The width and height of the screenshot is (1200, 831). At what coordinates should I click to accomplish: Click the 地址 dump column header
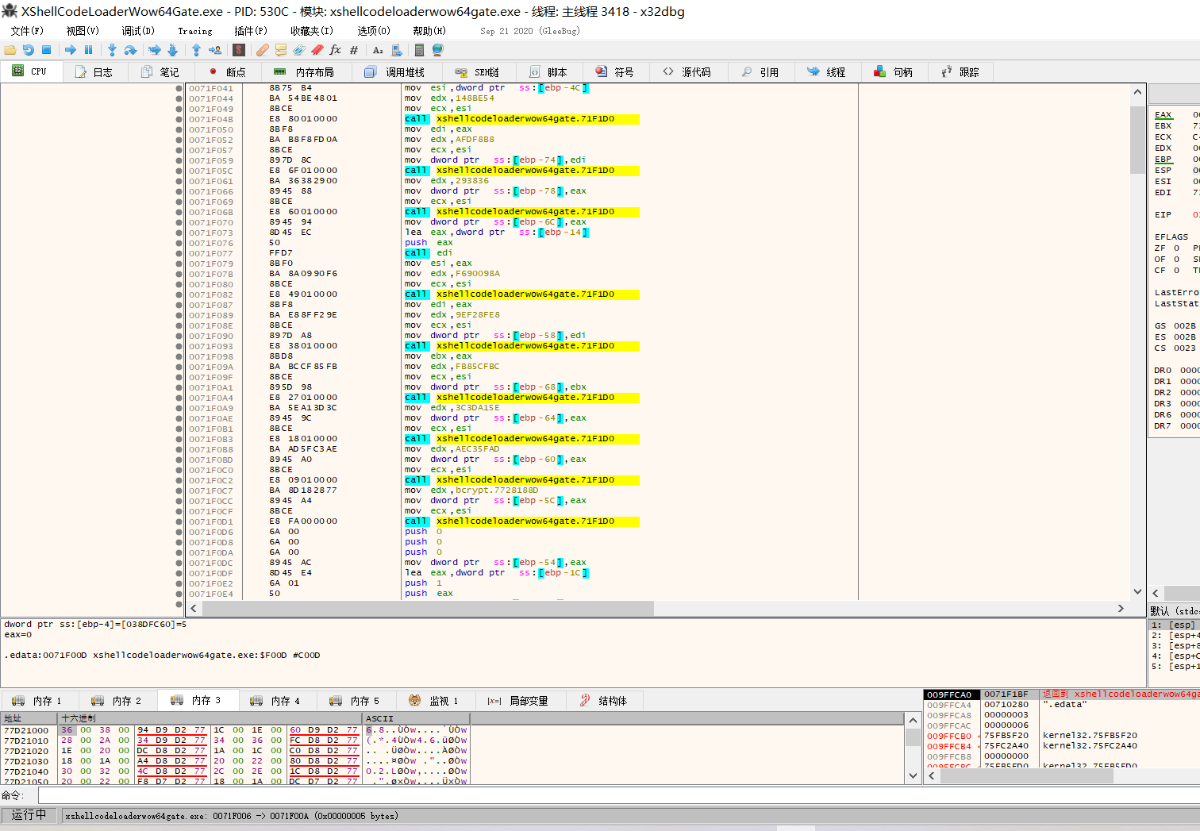(30, 718)
